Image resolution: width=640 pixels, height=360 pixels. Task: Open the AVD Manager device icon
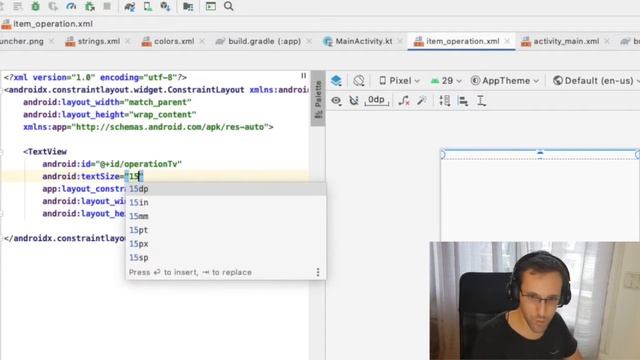pos(148,6)
